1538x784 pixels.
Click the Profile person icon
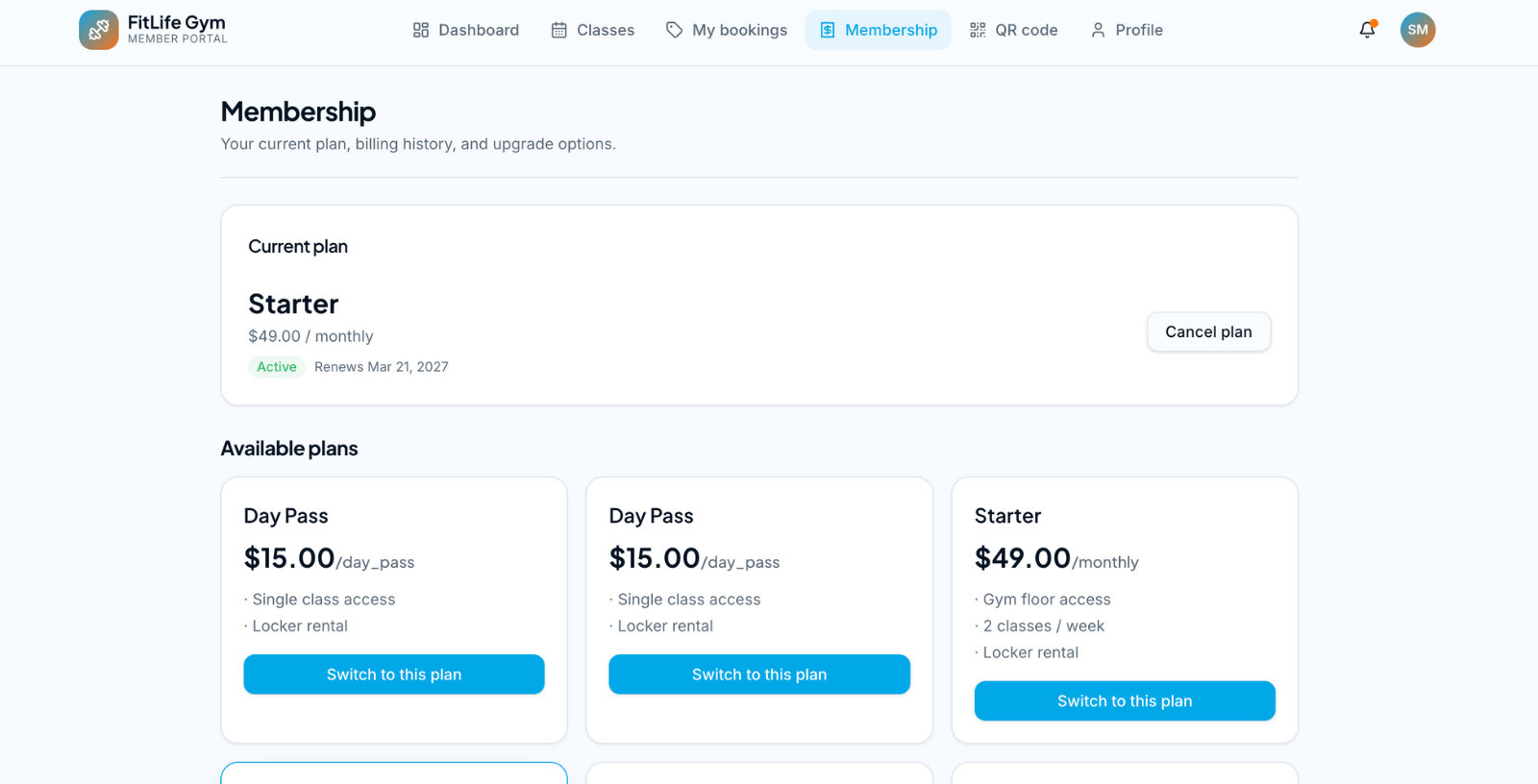[1097, 30]
